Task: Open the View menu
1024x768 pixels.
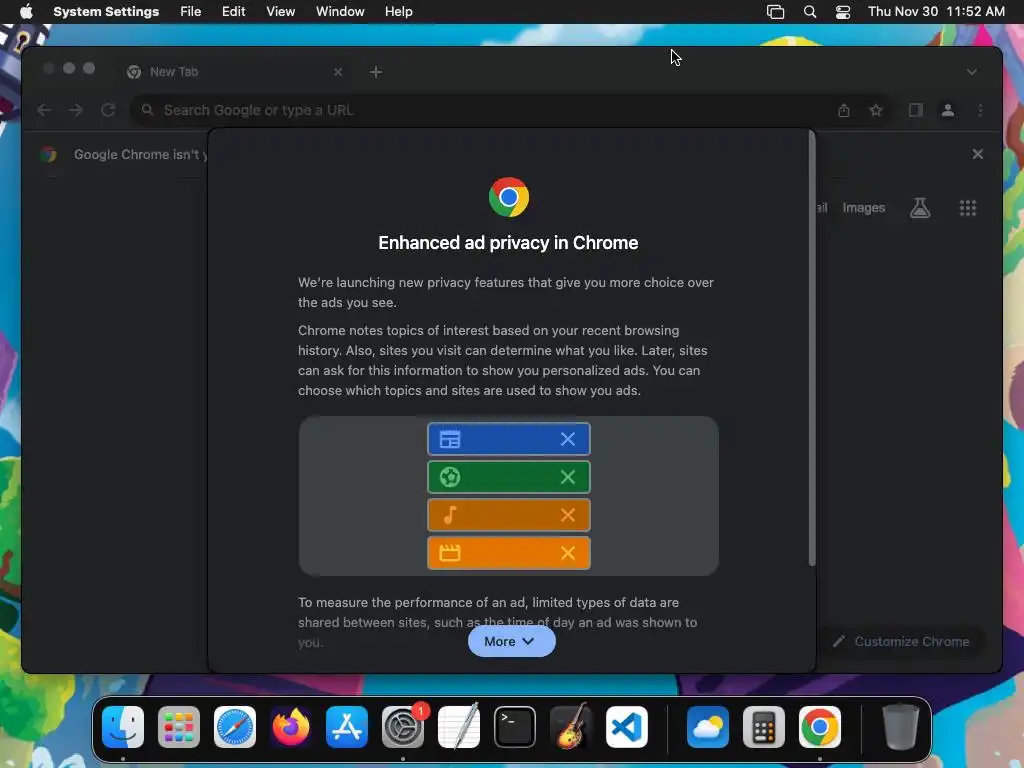Action: pyautogui.click(x=280, y=11)
